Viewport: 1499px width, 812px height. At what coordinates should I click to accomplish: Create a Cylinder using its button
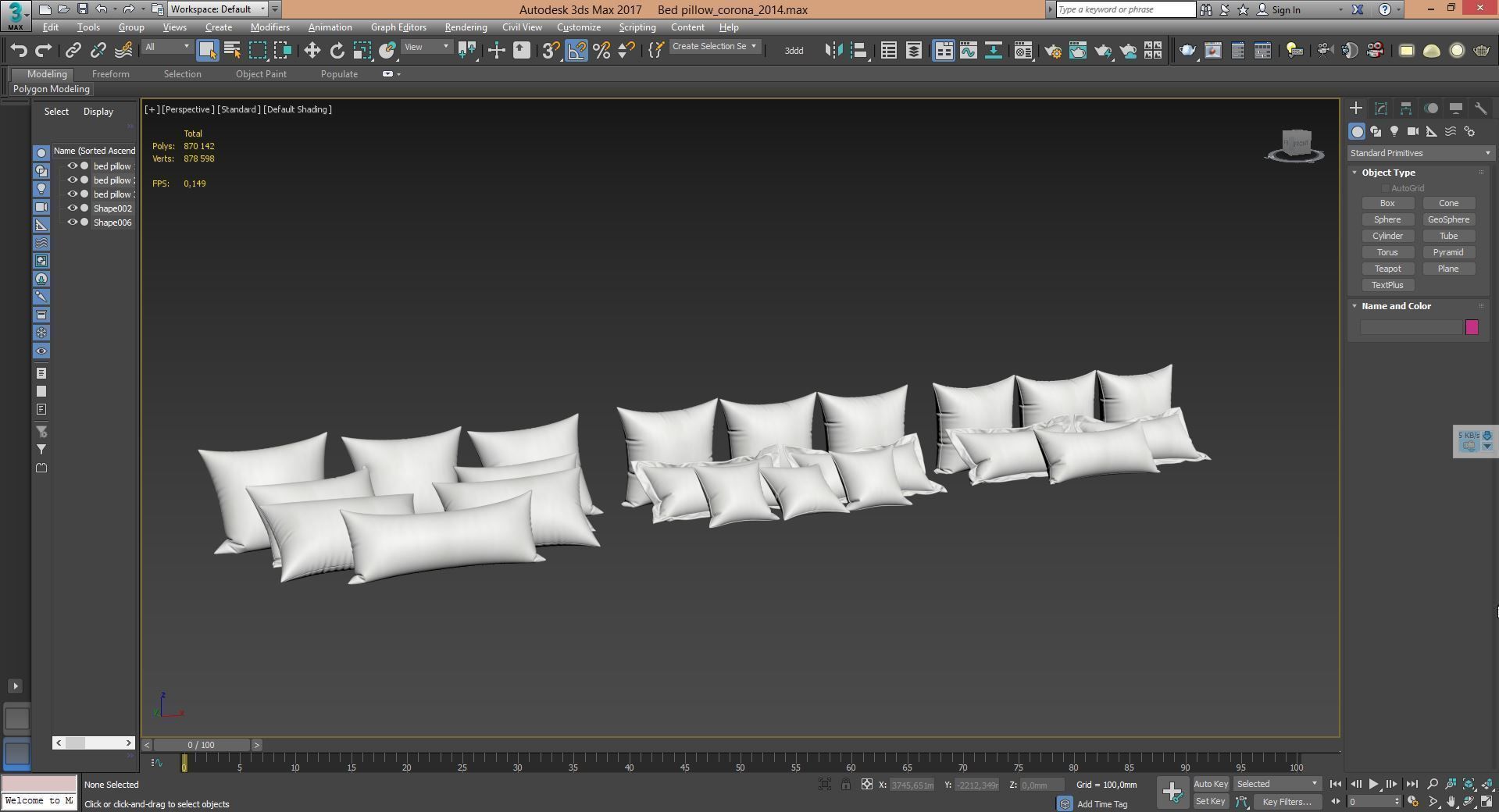[x=1387, y=236]
